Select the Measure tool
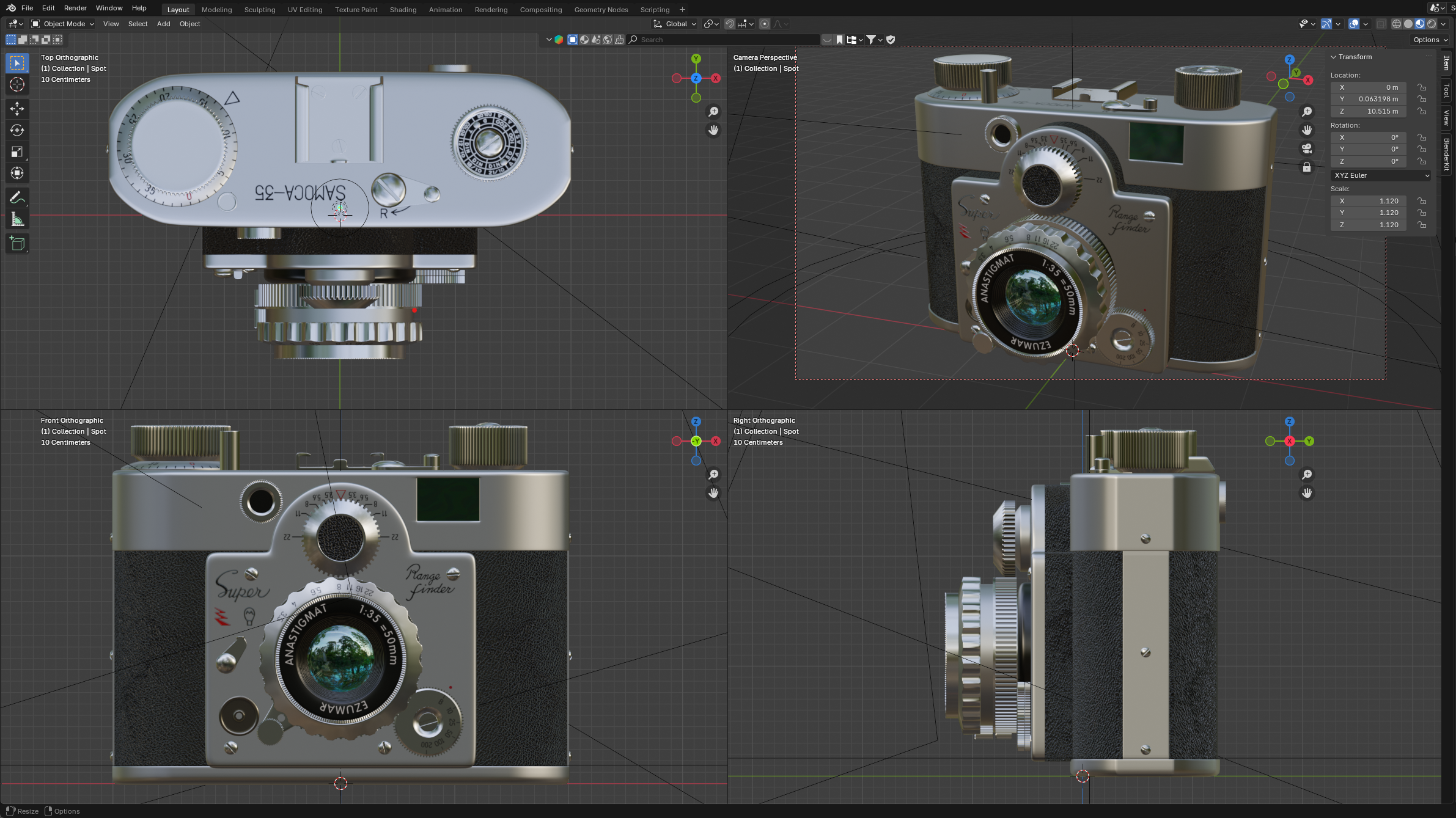This screenshot has height=818, width=1456. click(x=17, y=219)
